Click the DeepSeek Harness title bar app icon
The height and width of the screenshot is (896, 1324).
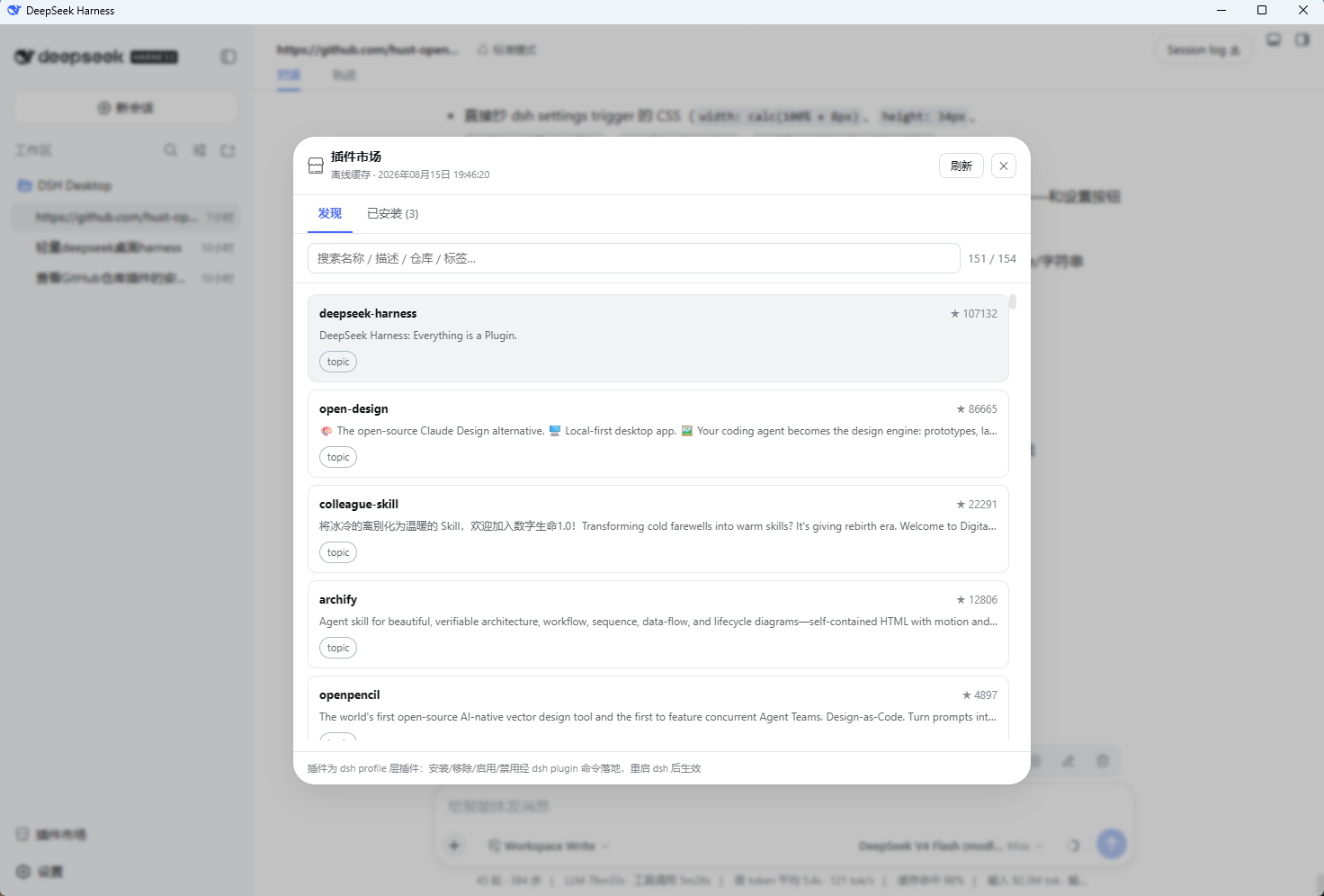pos(13,11)
